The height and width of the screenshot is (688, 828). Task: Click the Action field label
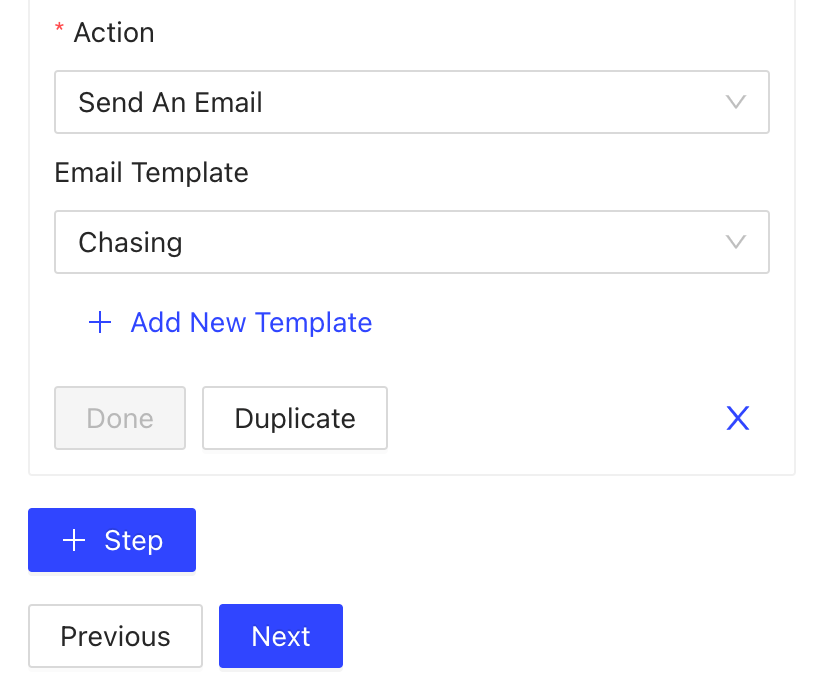114,33
